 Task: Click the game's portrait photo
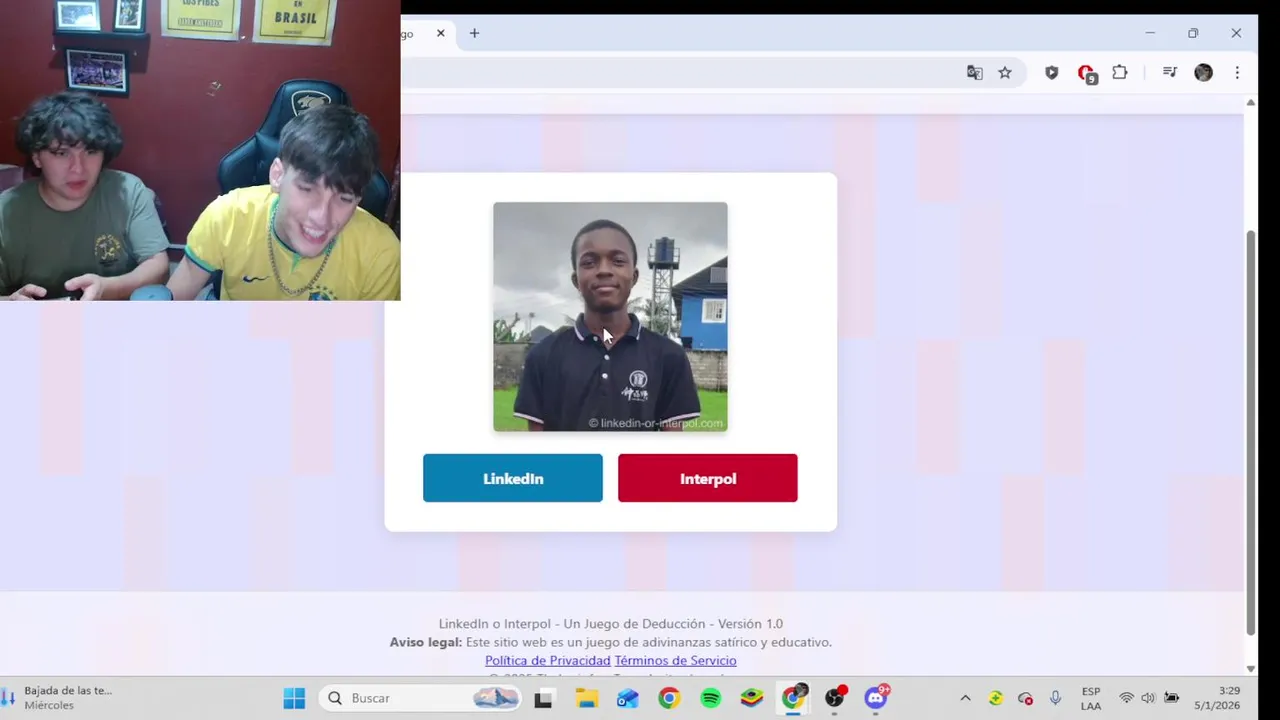pyautogui.click(x=610, y=317)
